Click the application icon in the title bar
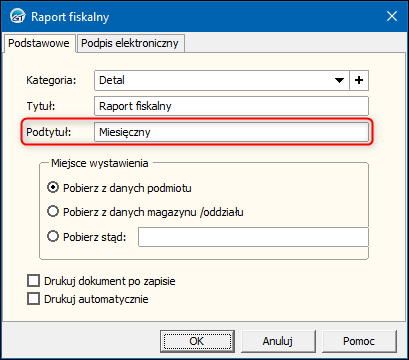 (x=17, y=16)
